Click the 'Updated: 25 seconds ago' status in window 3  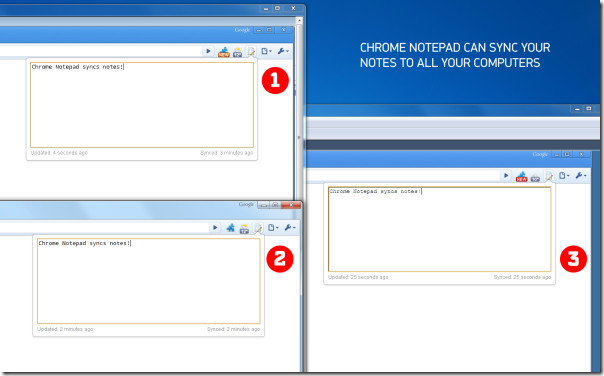pyautogui.click(x=358, y=277)
